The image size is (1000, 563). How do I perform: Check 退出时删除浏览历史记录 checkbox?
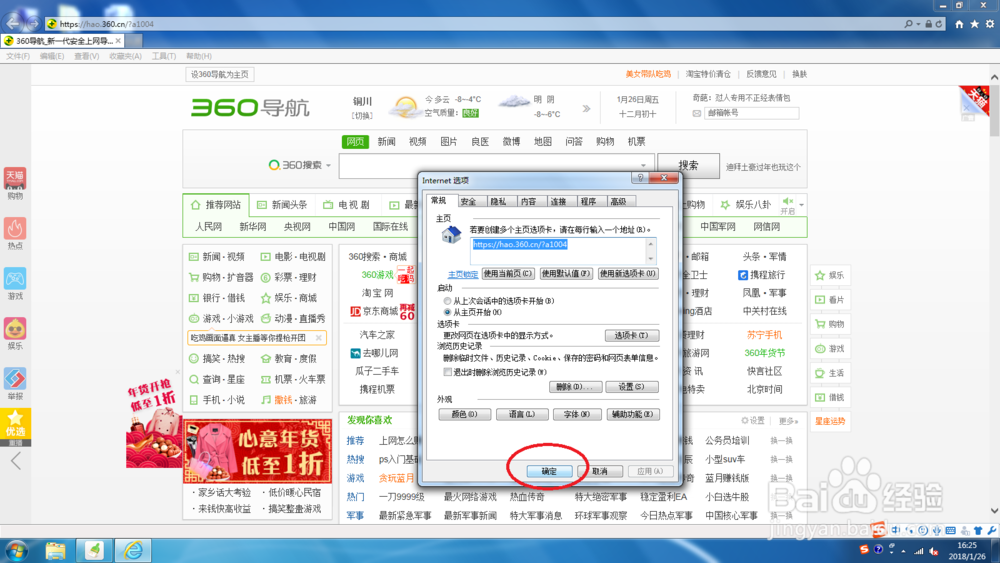(x=448, y=372)
